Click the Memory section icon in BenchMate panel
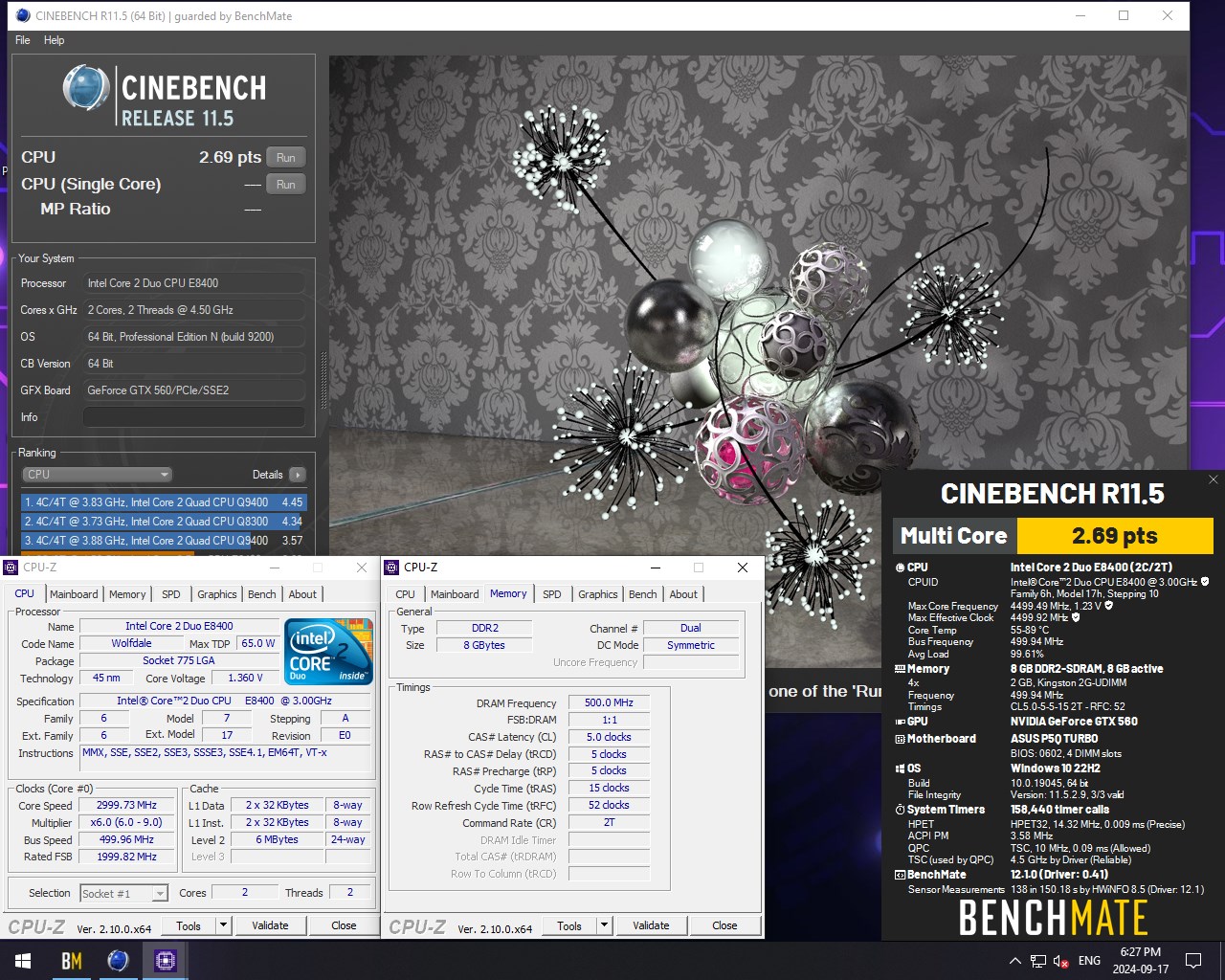Image resolution: width=1225 pixels, height=980 pixels. (x=900, y=669)
